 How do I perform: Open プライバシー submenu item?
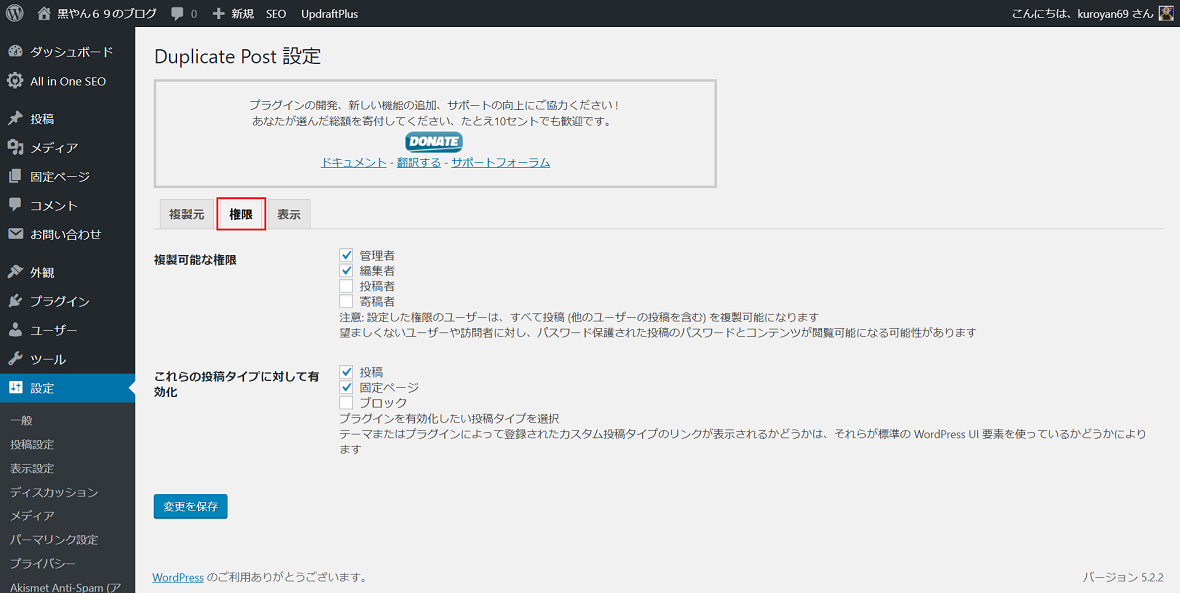pos(43,563)
